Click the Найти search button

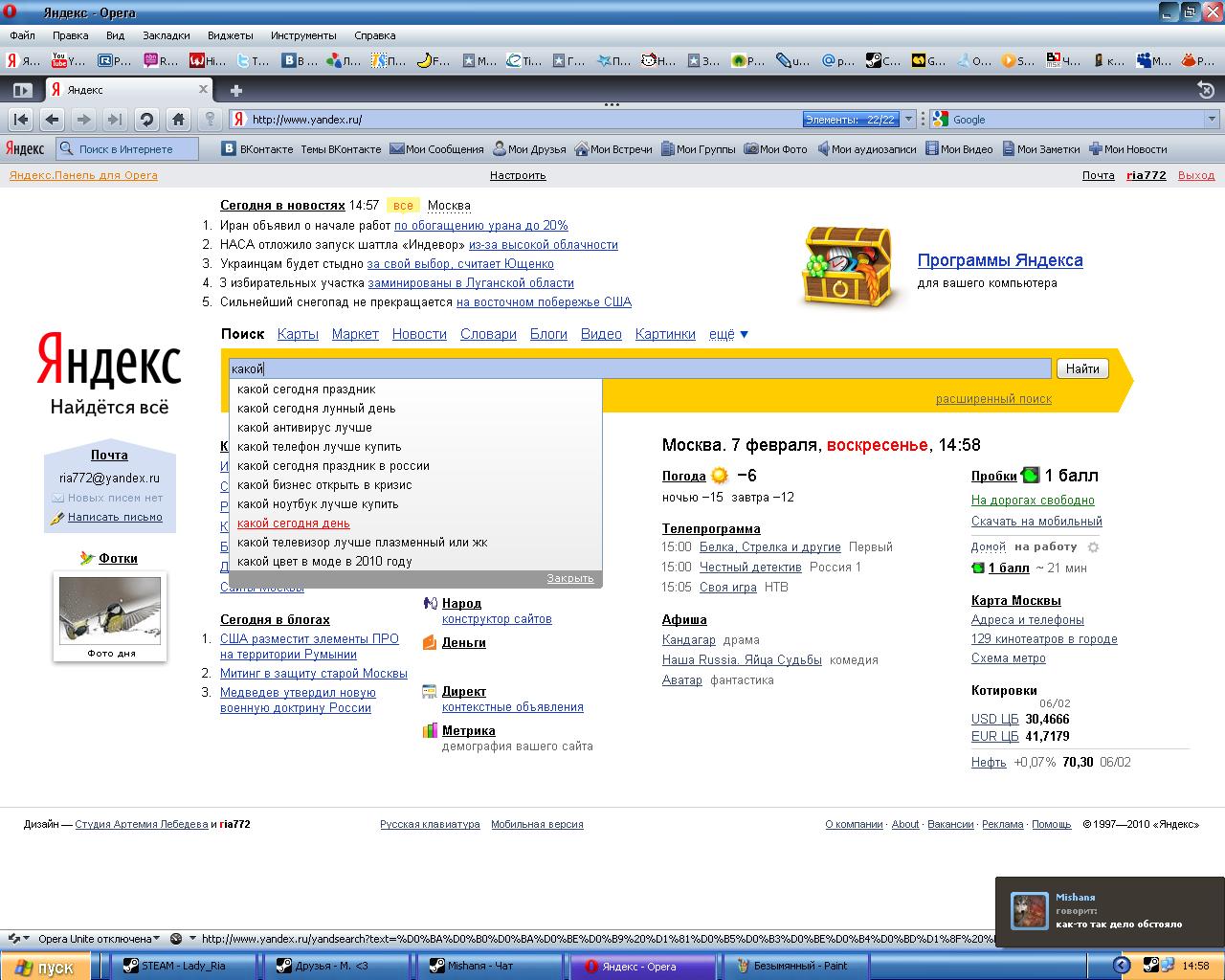click(x=1082, y=368)
